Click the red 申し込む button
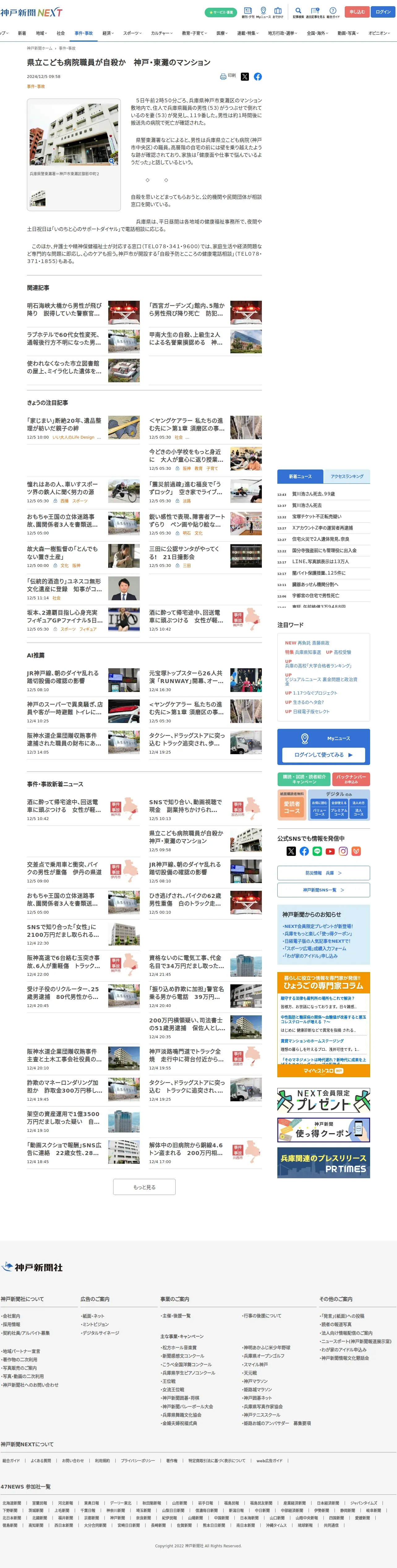397x1568 pixels. [357, 12]
